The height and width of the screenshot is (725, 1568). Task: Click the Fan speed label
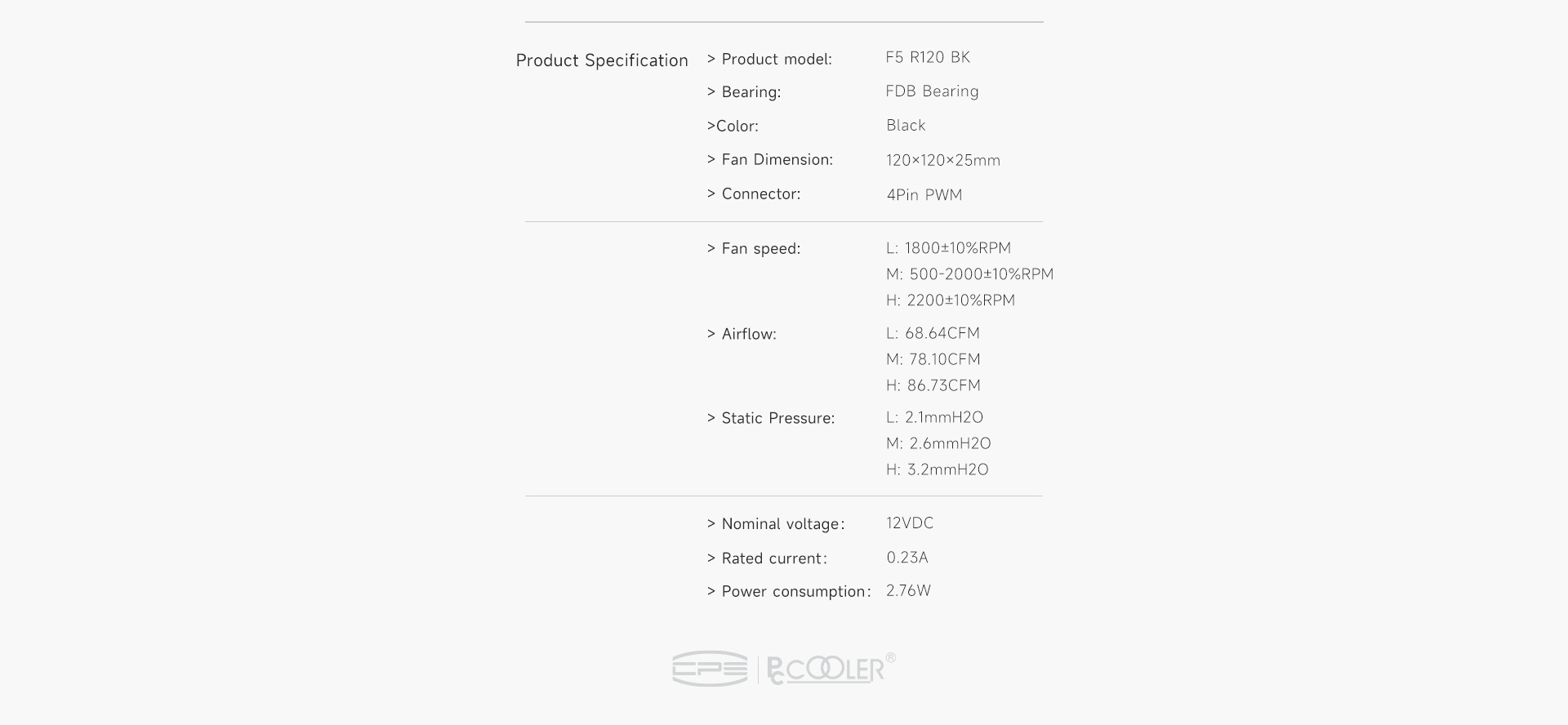point(753,249)
